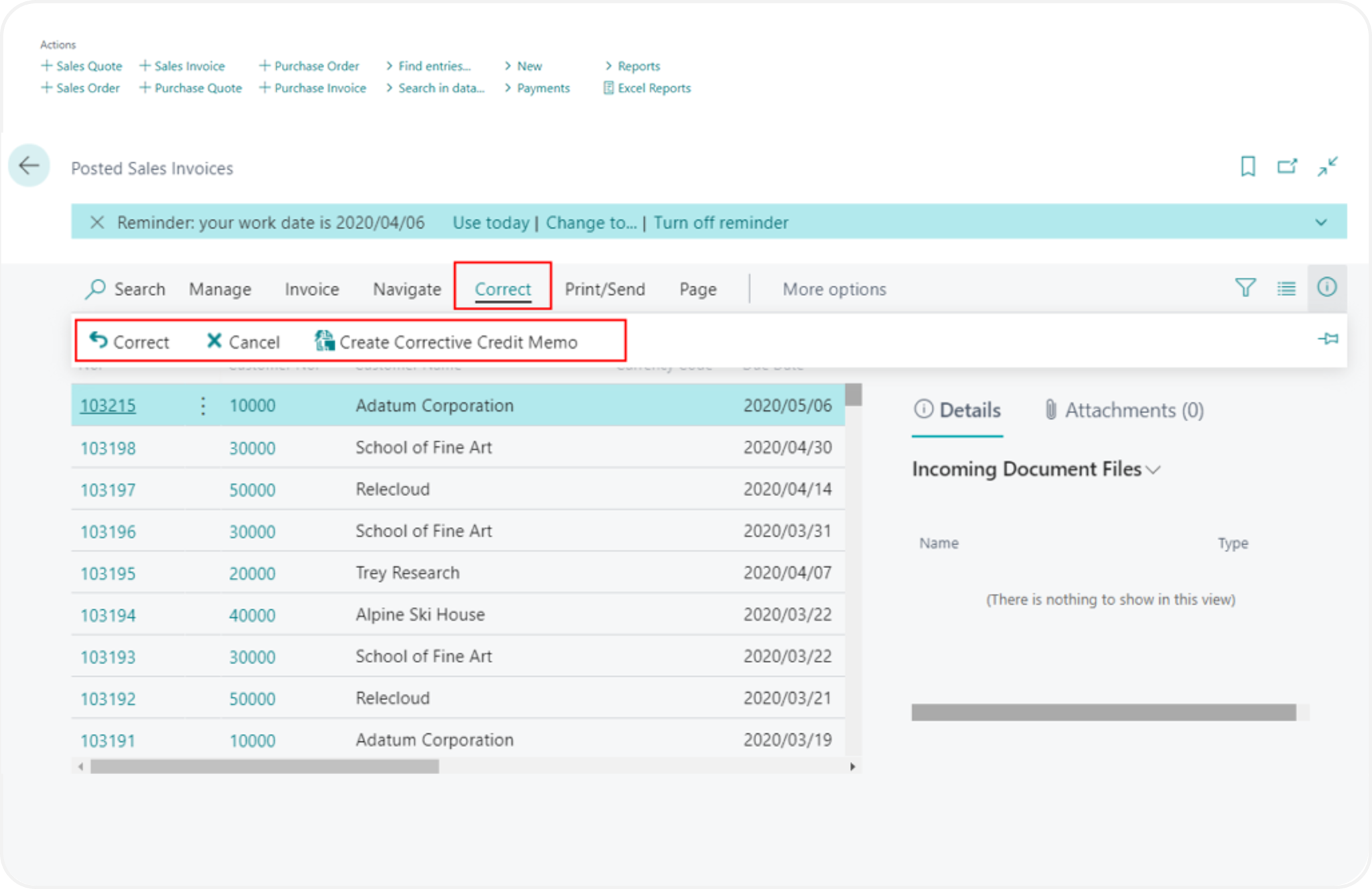Dismiss the work date reminder with the X

point(97,222)
